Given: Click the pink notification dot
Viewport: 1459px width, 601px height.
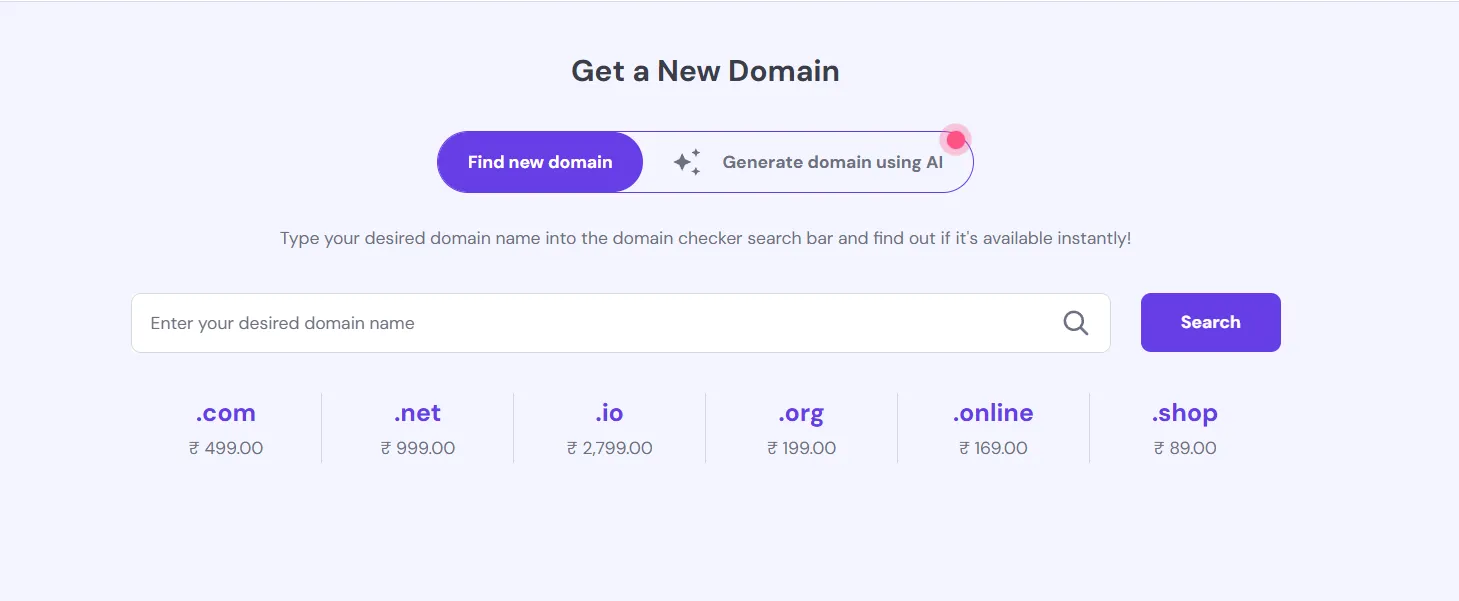Looking at the screenshot, I should [956, 140].
